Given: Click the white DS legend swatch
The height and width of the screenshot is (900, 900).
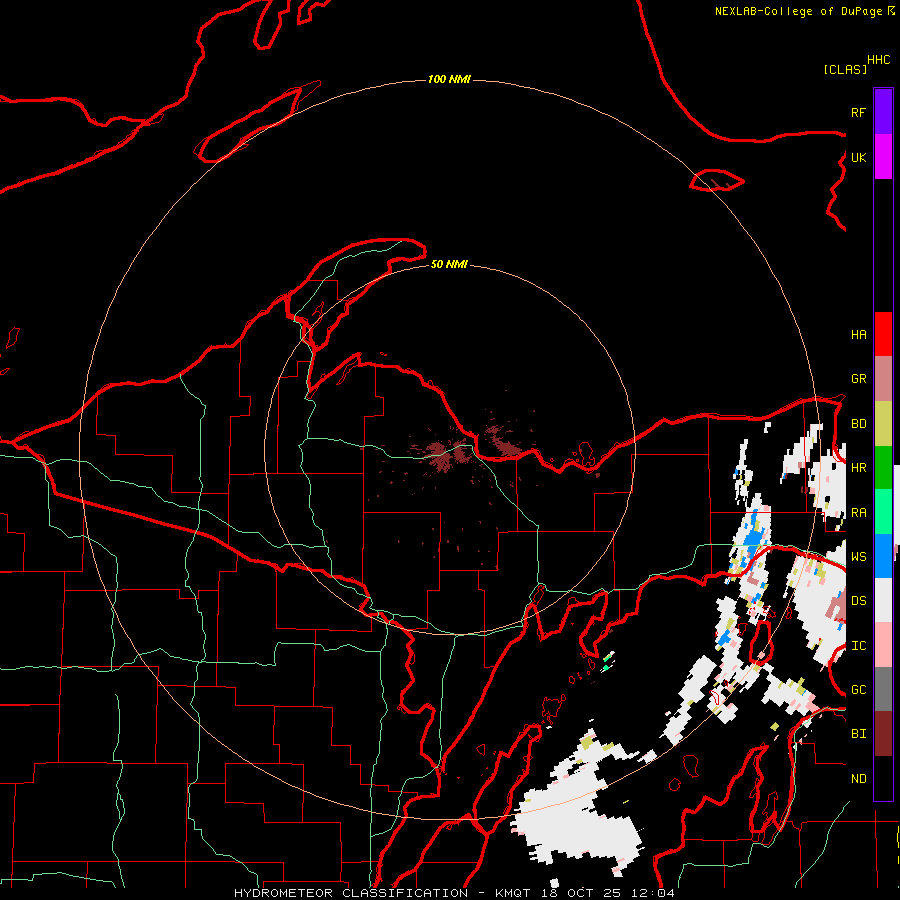Looking at the screenshot, I should coord(883,600).
